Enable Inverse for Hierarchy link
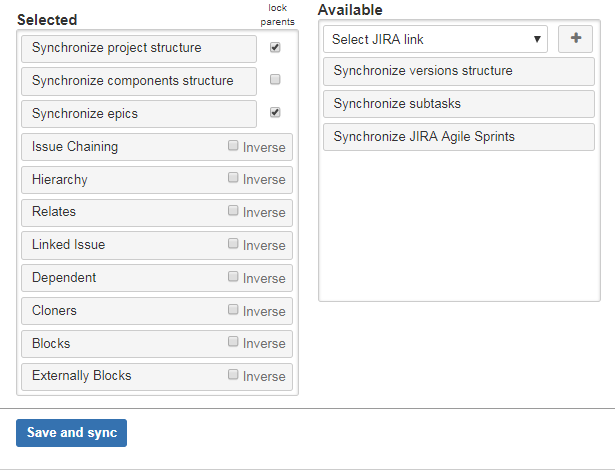The image size is (615, 470). coord(233,179)
